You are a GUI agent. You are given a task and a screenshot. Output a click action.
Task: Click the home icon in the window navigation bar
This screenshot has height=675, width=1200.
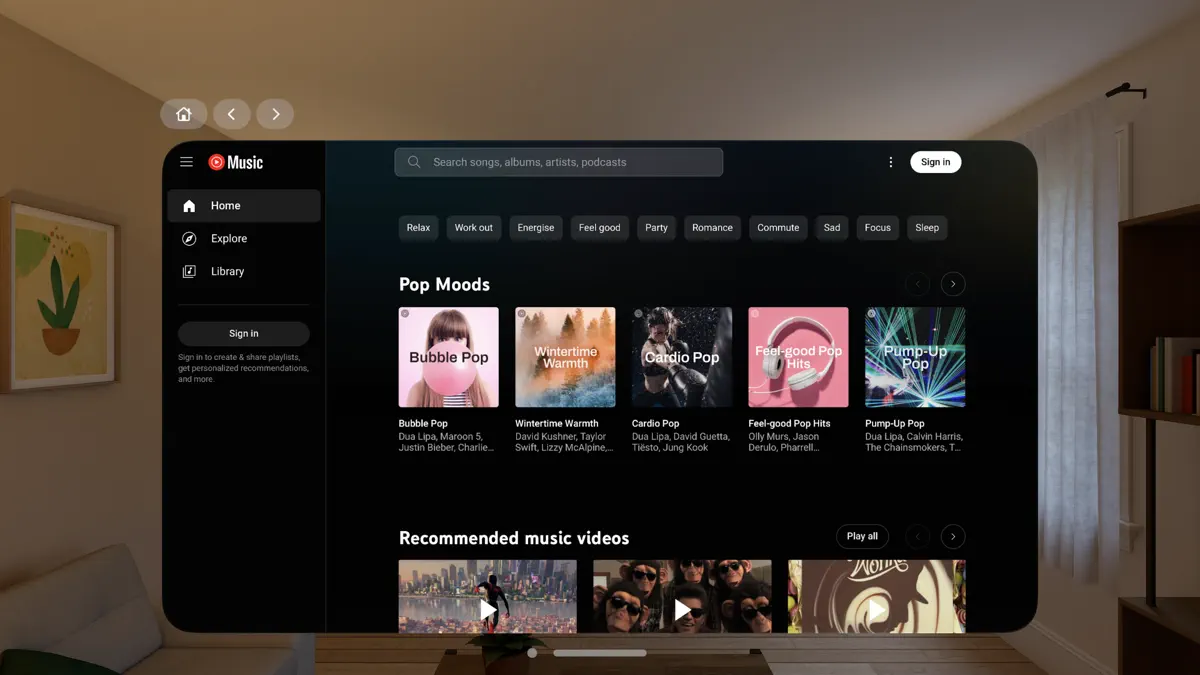tap(183, 113)
